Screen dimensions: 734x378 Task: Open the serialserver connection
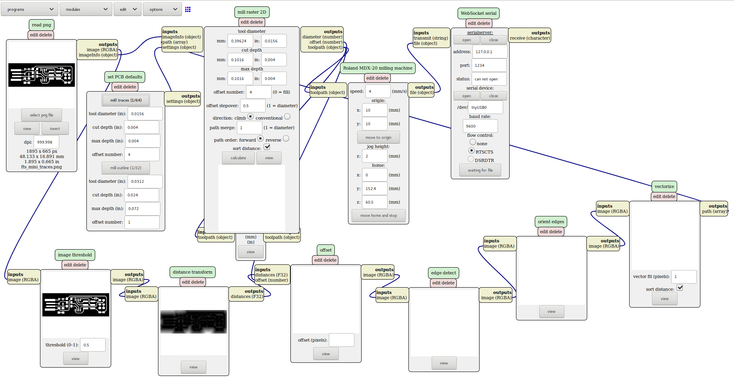click(x=466, y=40)
